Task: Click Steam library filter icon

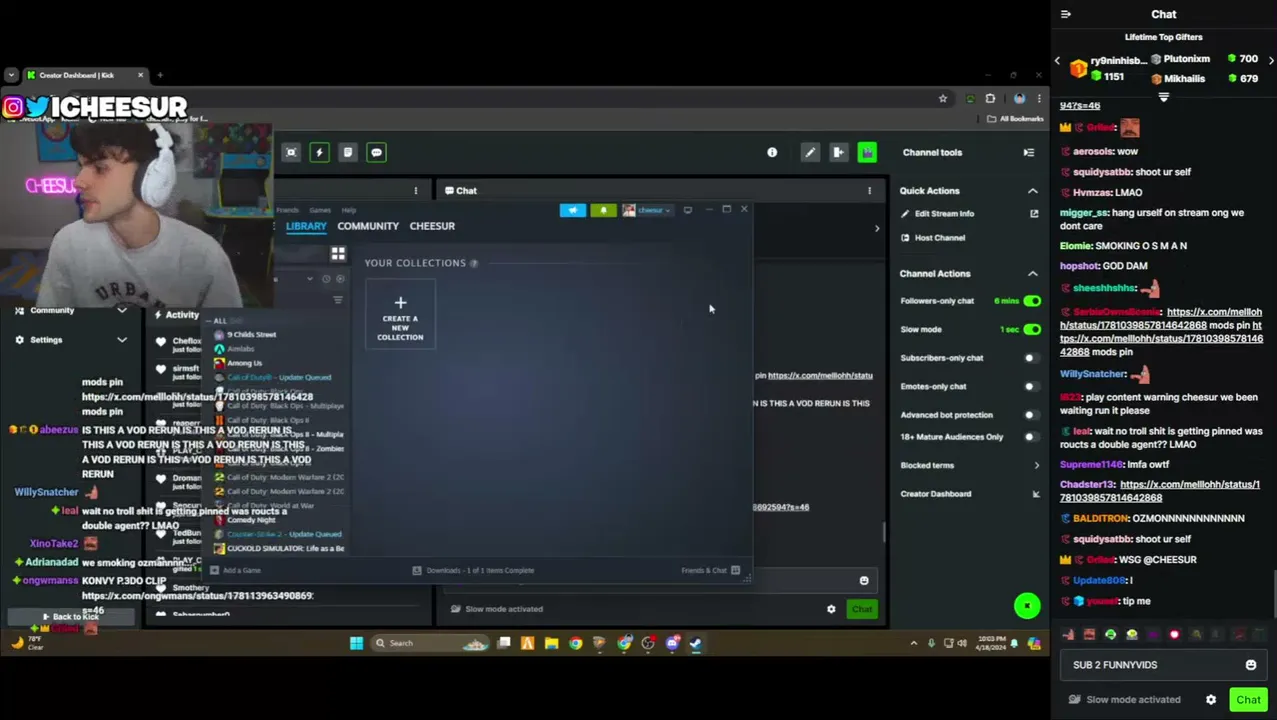Action: pyautogui.click(x=338, y=300)
